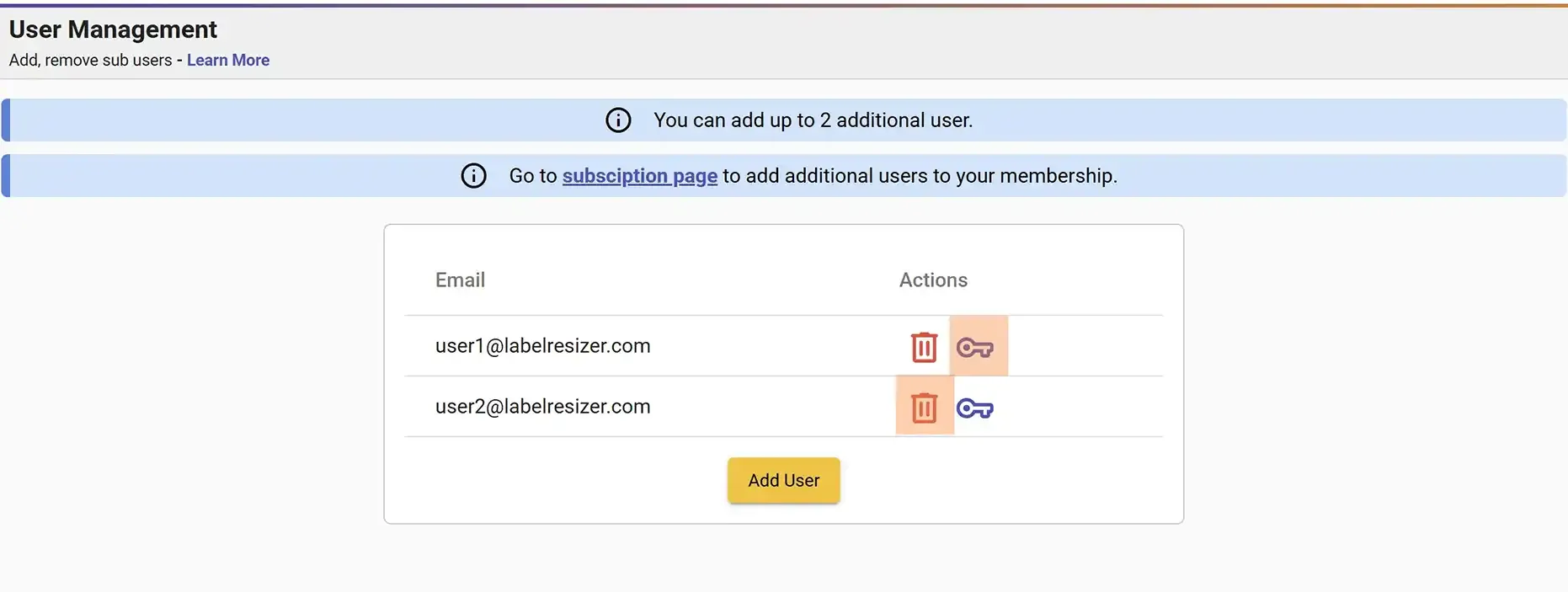Viewport: 1568px width, 592px height.
Task: Open the Learn More link
Action: (228, 60)
